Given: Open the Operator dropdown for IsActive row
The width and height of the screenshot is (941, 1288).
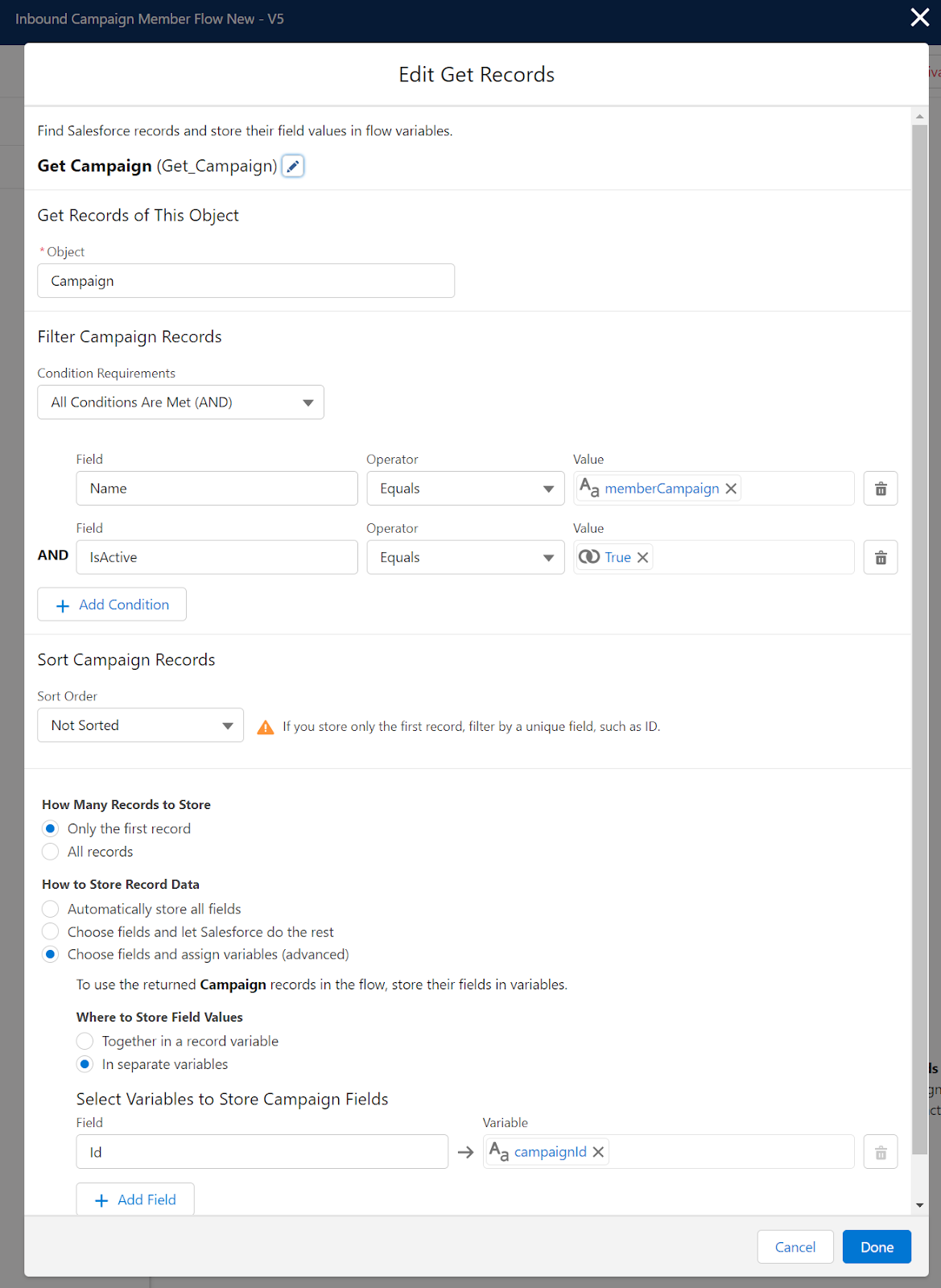Looking at the screenshot, I should click(465, 558).
